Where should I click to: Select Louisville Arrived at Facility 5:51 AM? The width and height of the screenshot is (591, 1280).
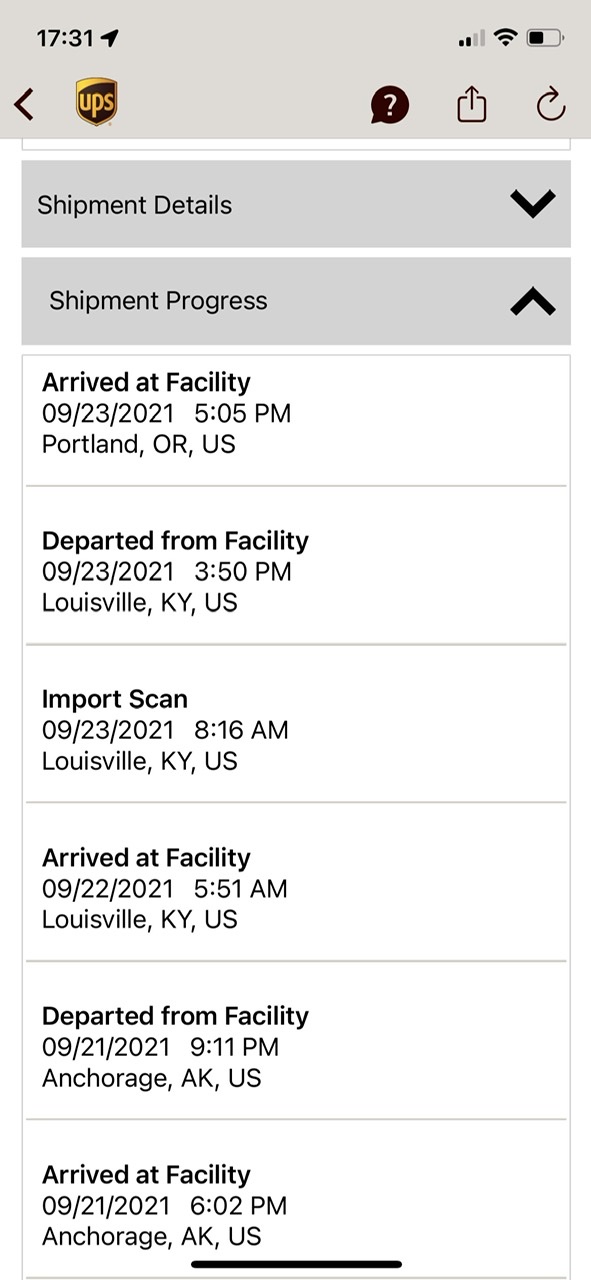[296, 888]
